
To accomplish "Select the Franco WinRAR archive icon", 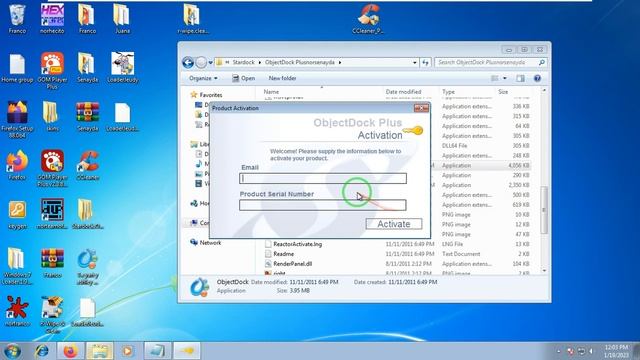I will pyautogui.click(x=52, y=263).
